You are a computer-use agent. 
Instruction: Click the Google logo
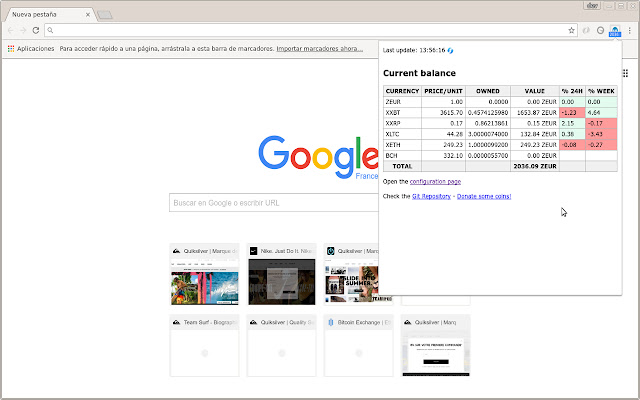(x=318, y=157)
